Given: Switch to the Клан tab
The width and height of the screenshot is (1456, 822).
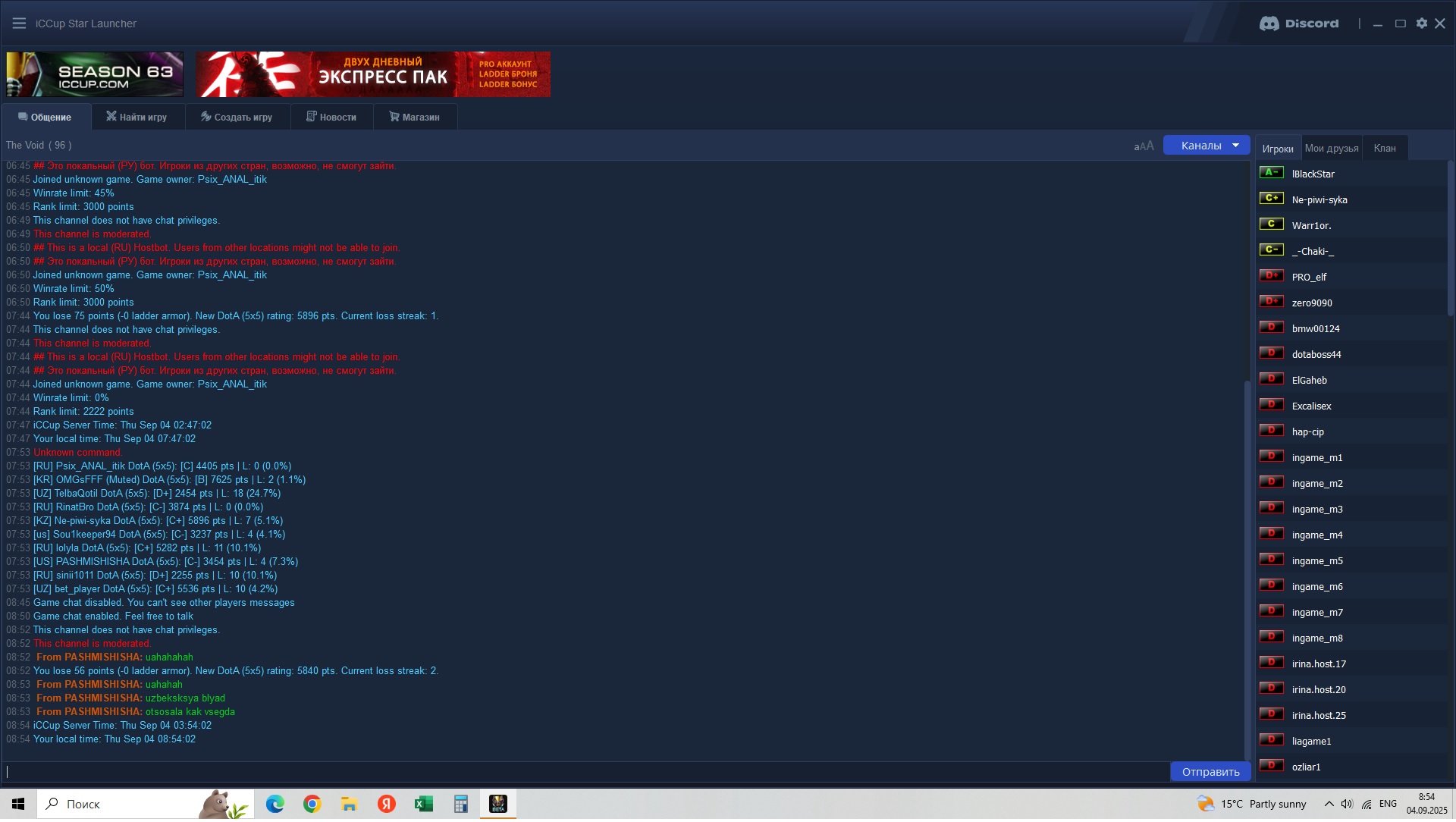Looking at the screenshot, I should (x=1385, y=149).
